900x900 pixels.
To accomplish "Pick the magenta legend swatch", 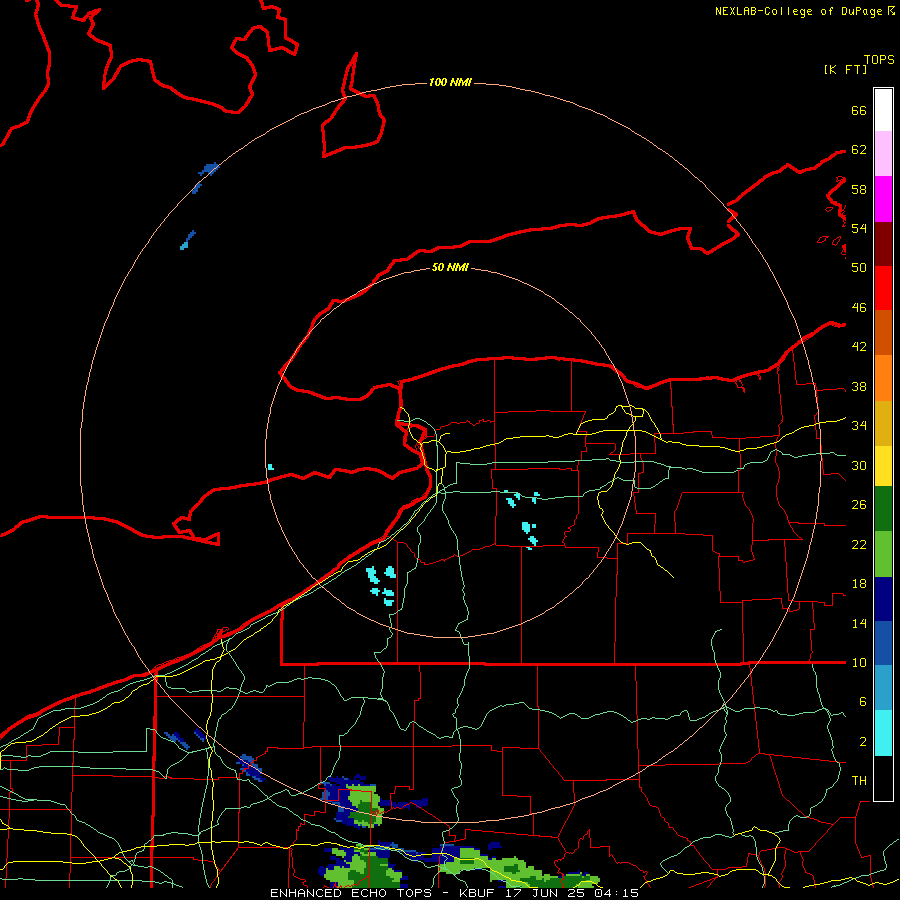I will [x=883, y=199].
